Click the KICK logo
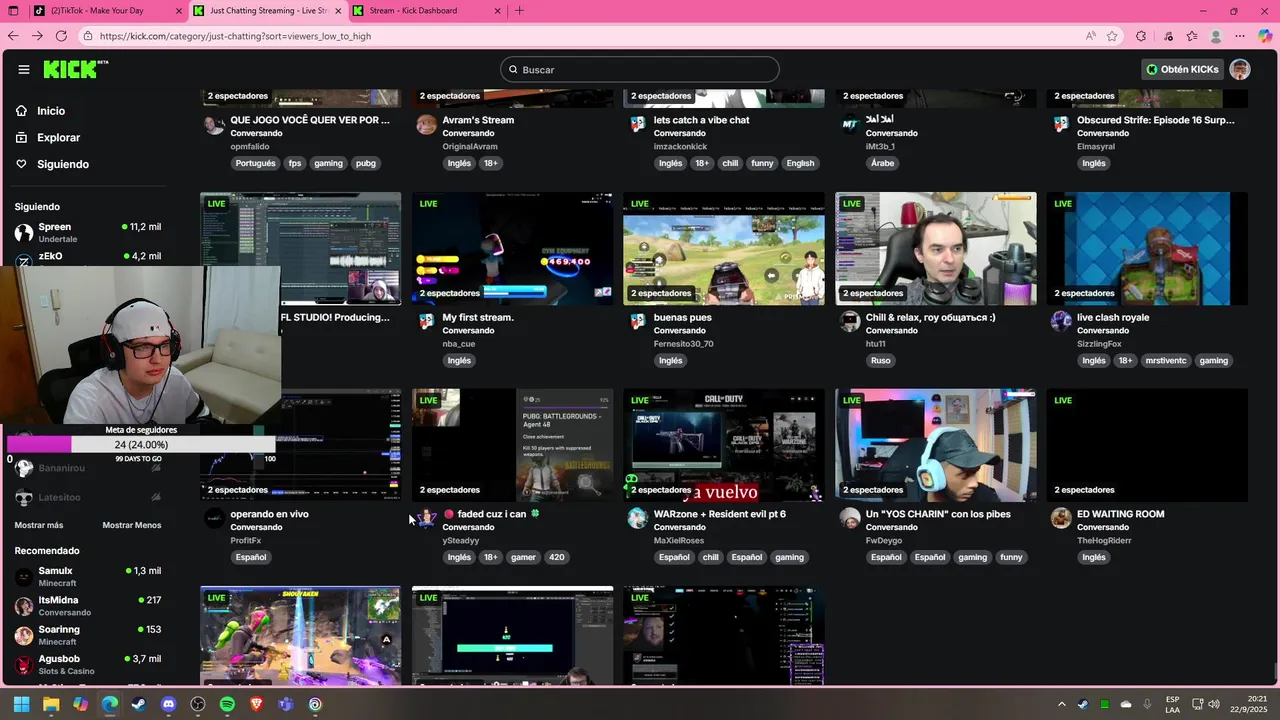The width and height of the screenshot is (1280, 720). click(x=75, y=69)
